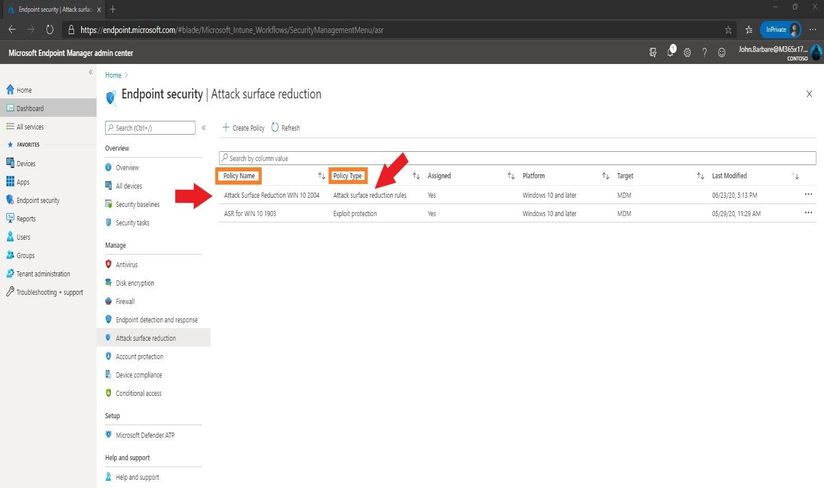The image size is (824, 488).
Task: Click the blade Search (Ctrl+/) box
Action: (150, 128)
